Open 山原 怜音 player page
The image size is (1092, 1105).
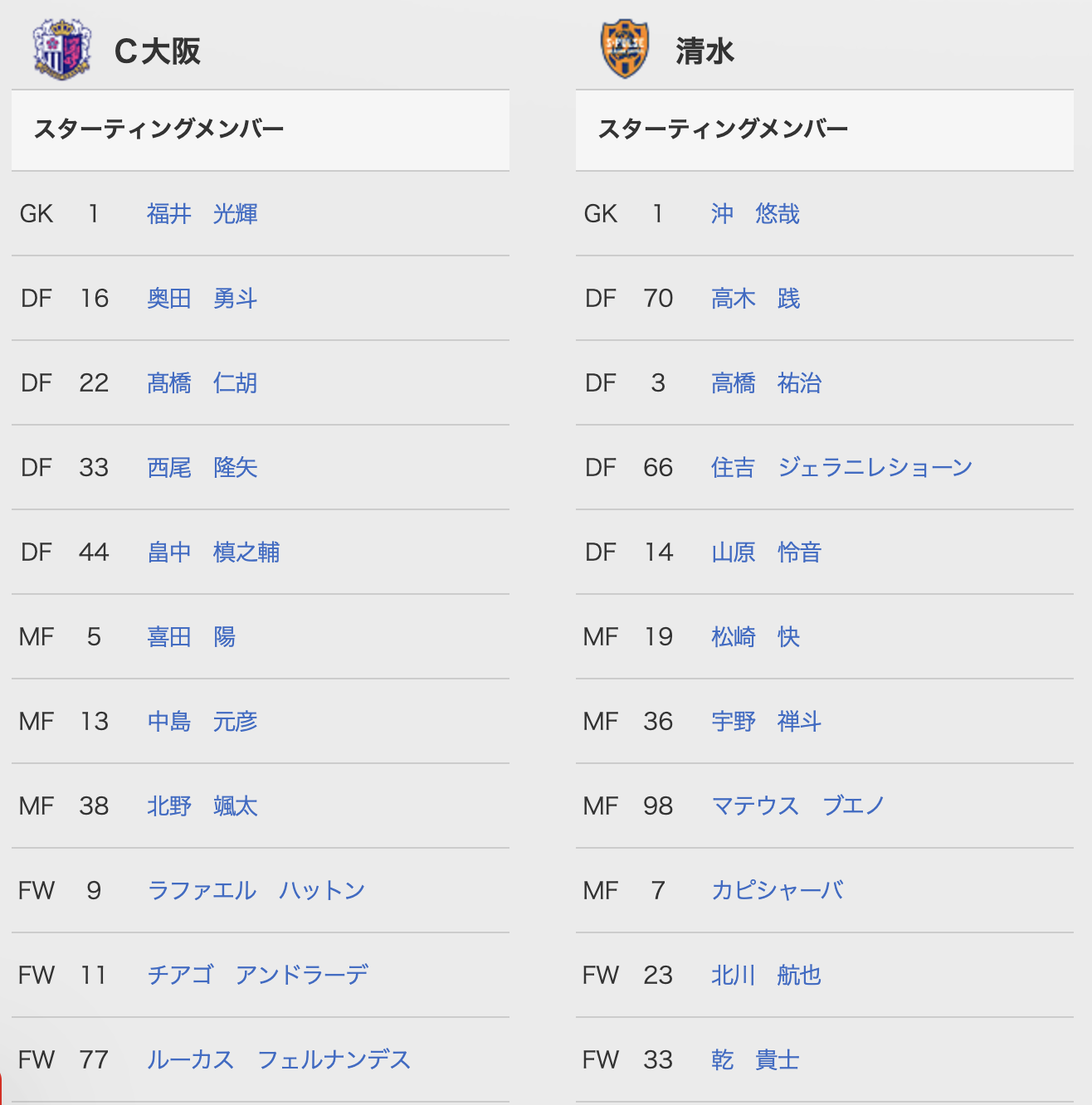click(x=767, y=552)
